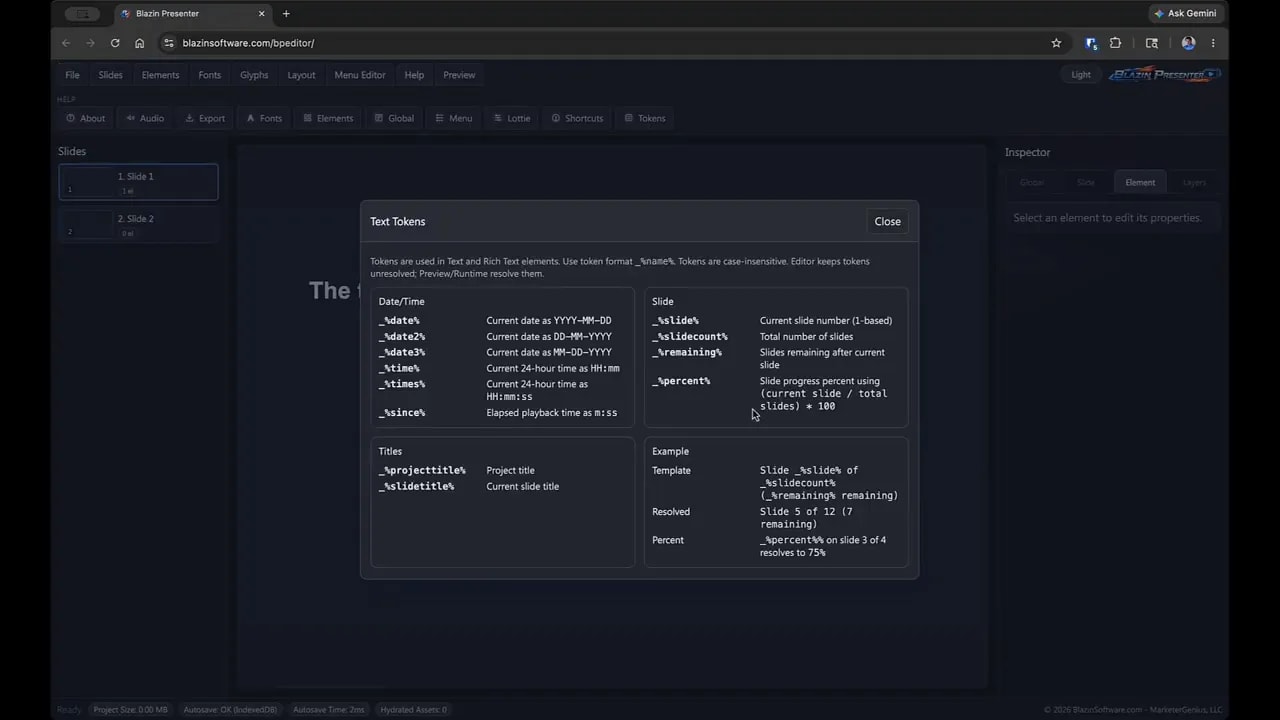Toggle the Light theme button
1280x720 pixels.
tap(1081, 75)
